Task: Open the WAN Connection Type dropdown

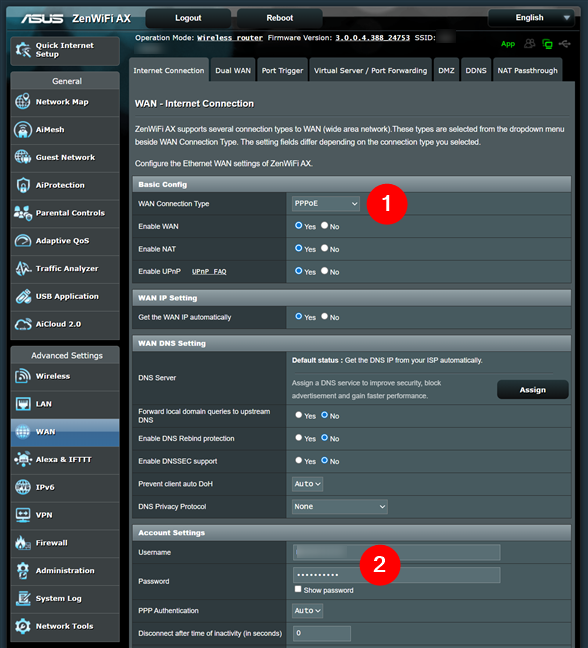Action: 326,203
